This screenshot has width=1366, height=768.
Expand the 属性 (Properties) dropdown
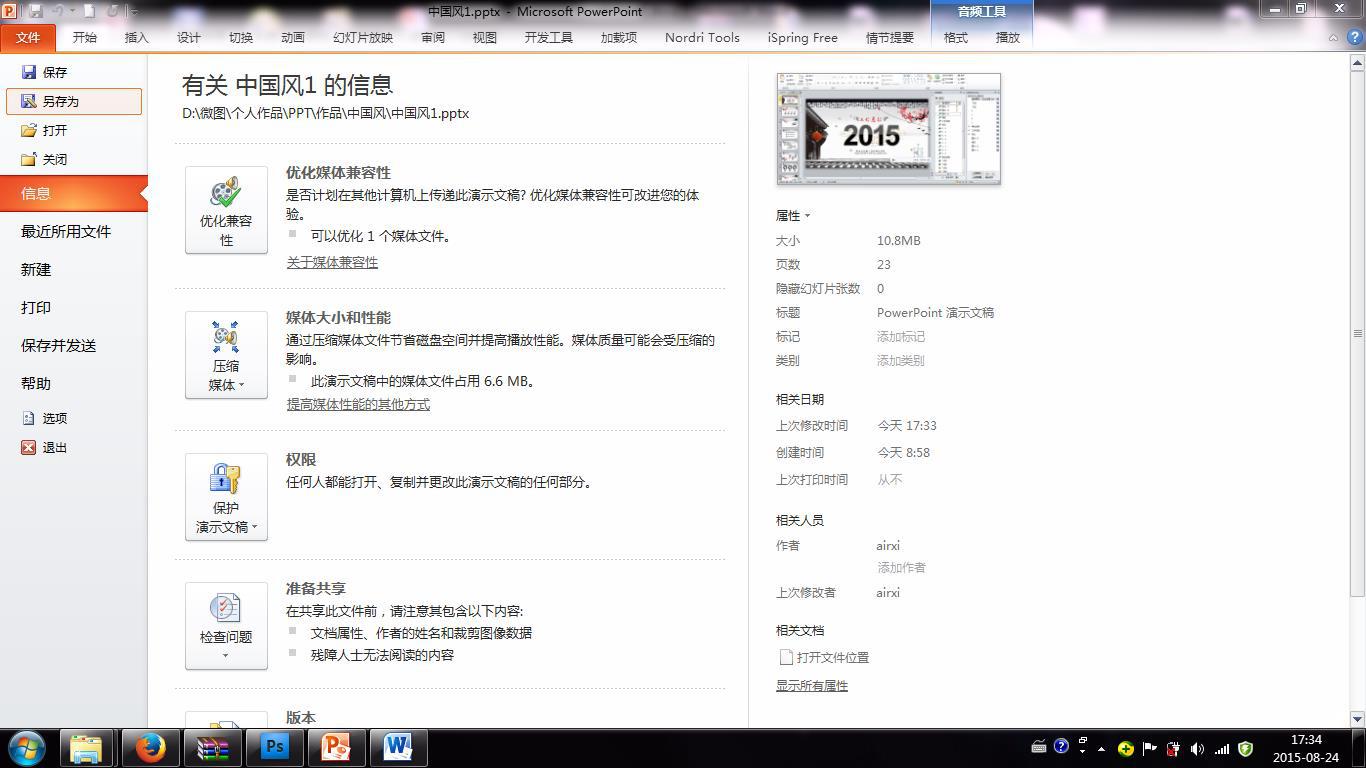pyautogui.click(x=793, y=215)
